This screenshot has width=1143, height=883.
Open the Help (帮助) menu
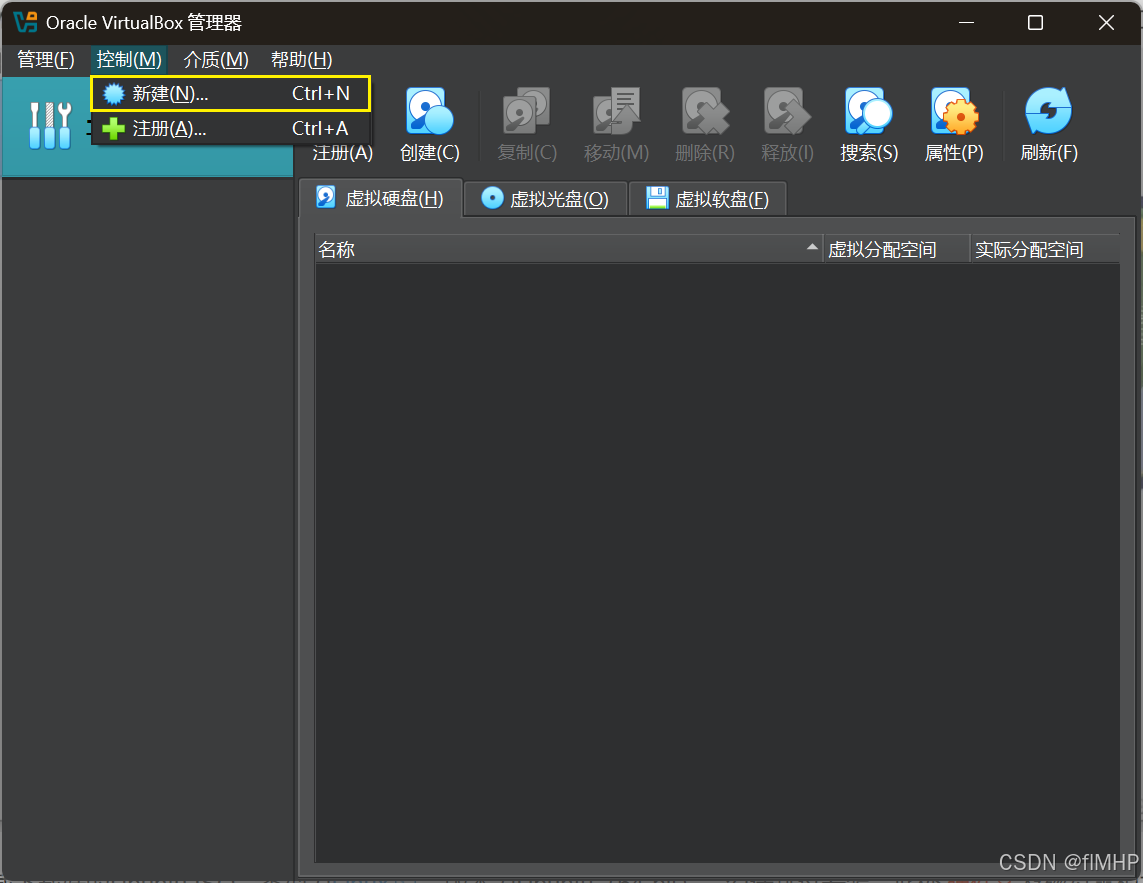tap(301, 60)
